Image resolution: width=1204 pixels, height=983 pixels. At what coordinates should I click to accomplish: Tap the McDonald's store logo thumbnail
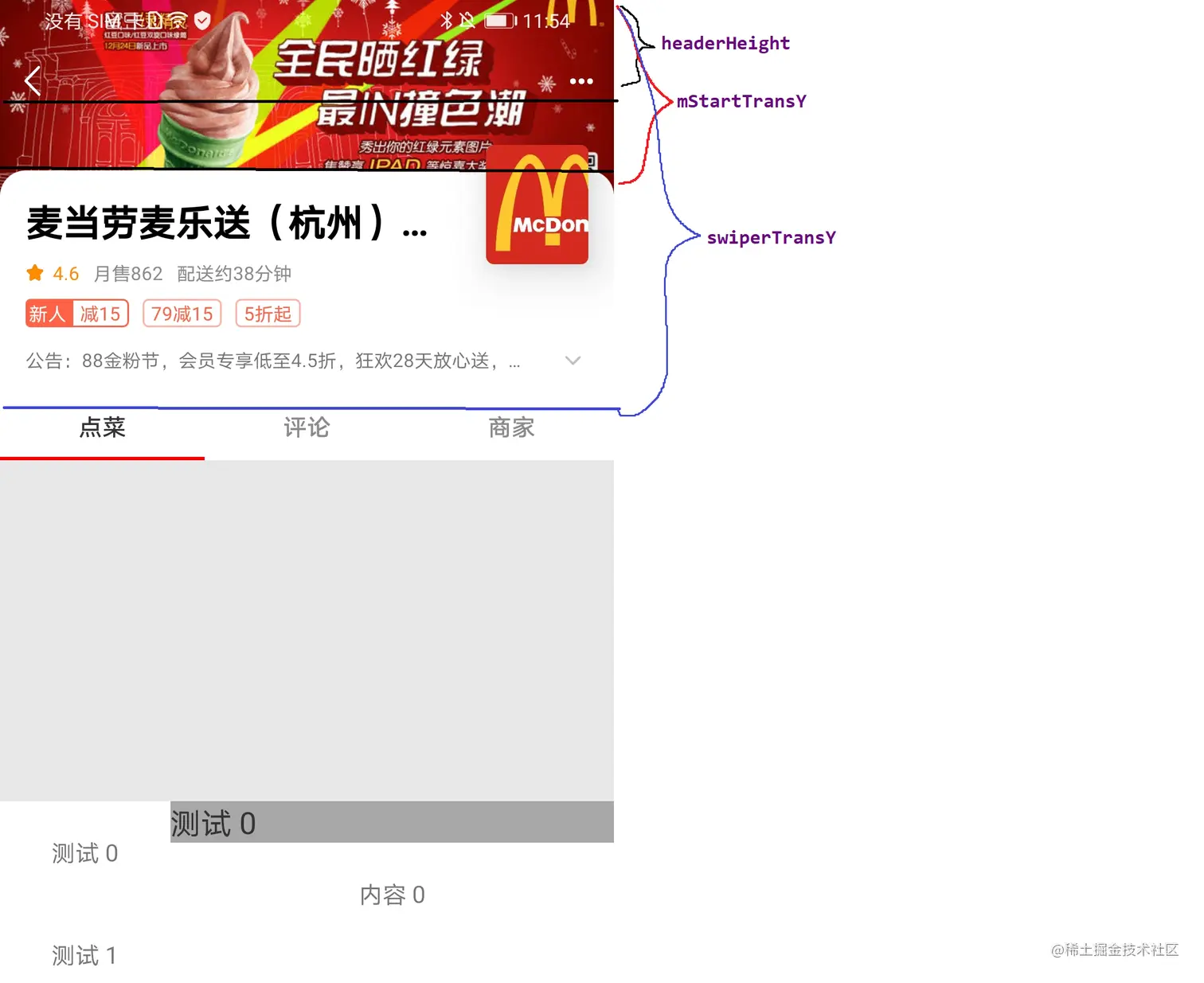pyautogui.click(x=537, y=205)
